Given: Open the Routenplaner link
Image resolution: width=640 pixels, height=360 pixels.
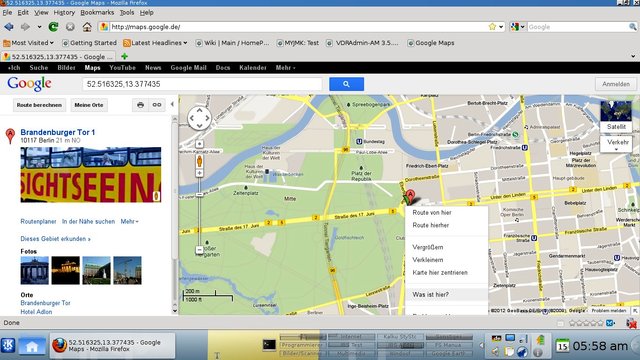Looking at the screenshot, I should (x=38, y=221).
